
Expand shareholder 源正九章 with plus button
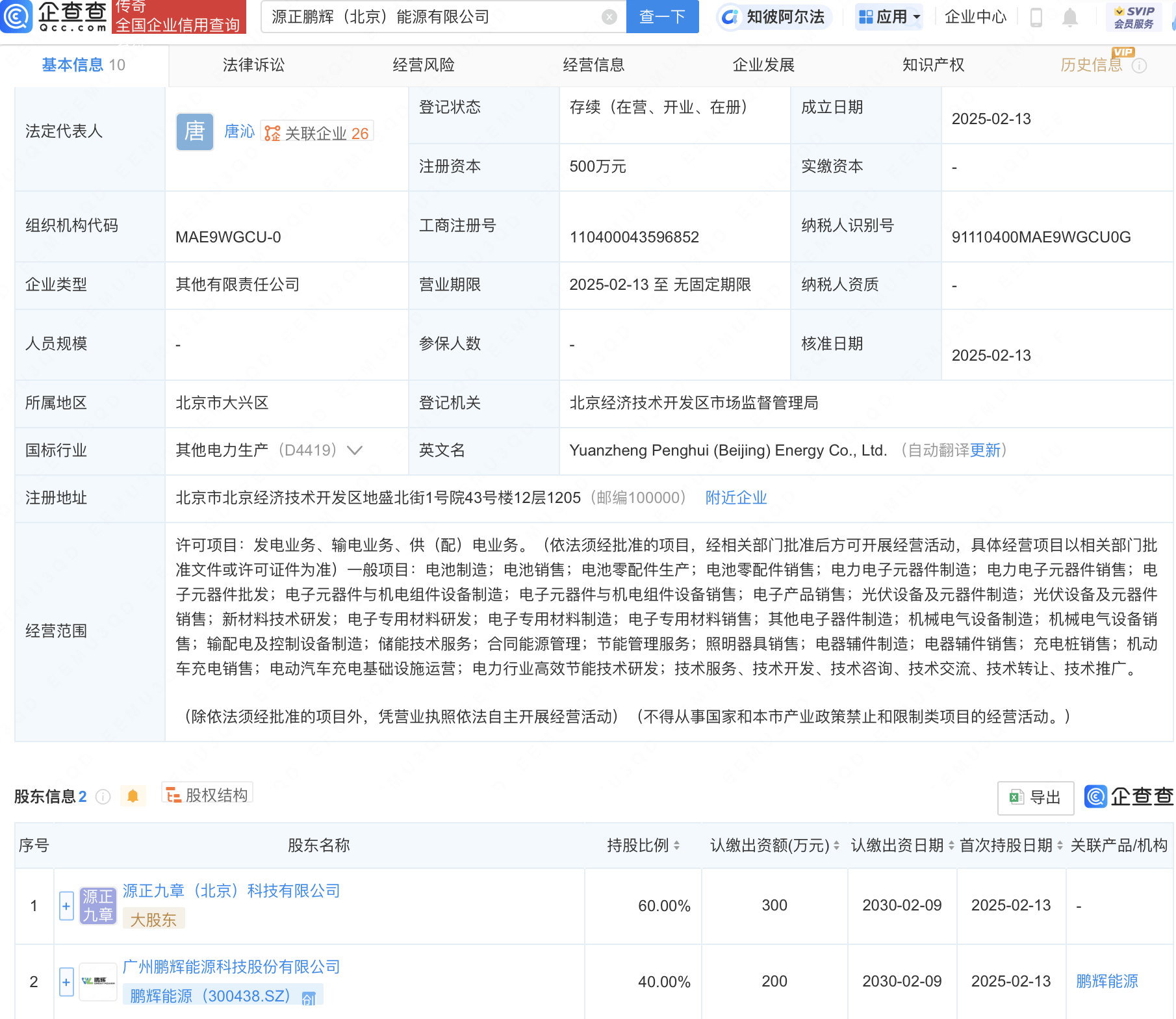66,906
